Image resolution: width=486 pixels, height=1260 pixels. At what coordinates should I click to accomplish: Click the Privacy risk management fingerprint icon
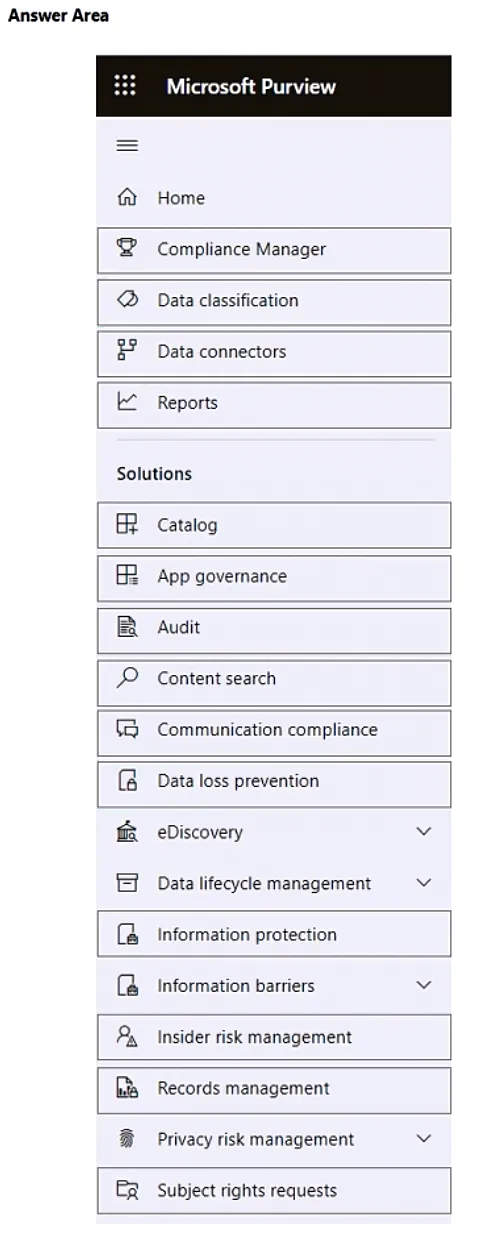(127, 1139)
